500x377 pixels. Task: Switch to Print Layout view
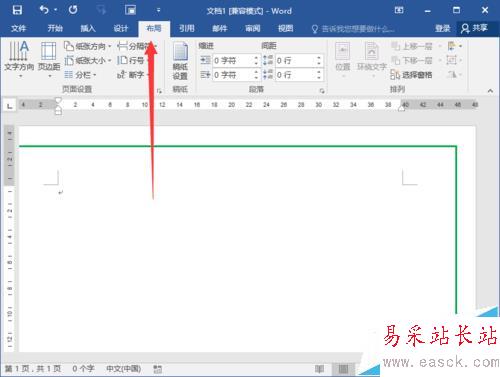343,369
